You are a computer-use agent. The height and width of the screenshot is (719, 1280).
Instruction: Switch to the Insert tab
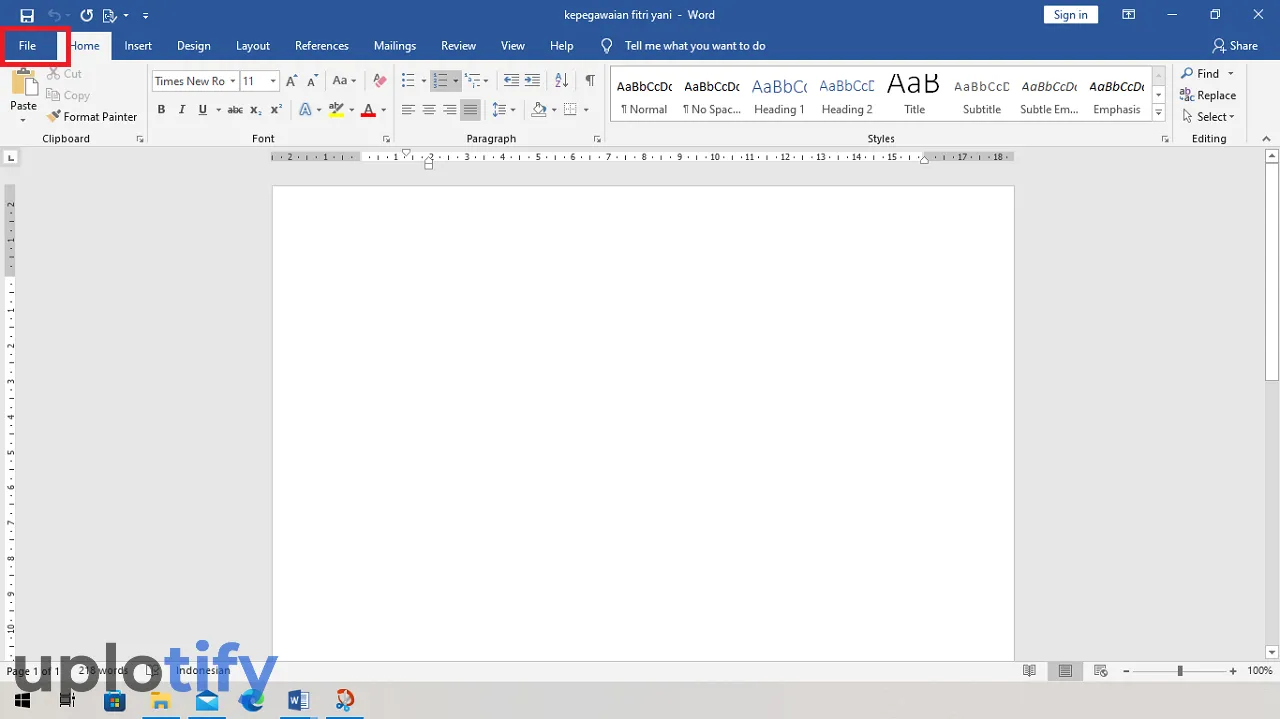[138, 46]
